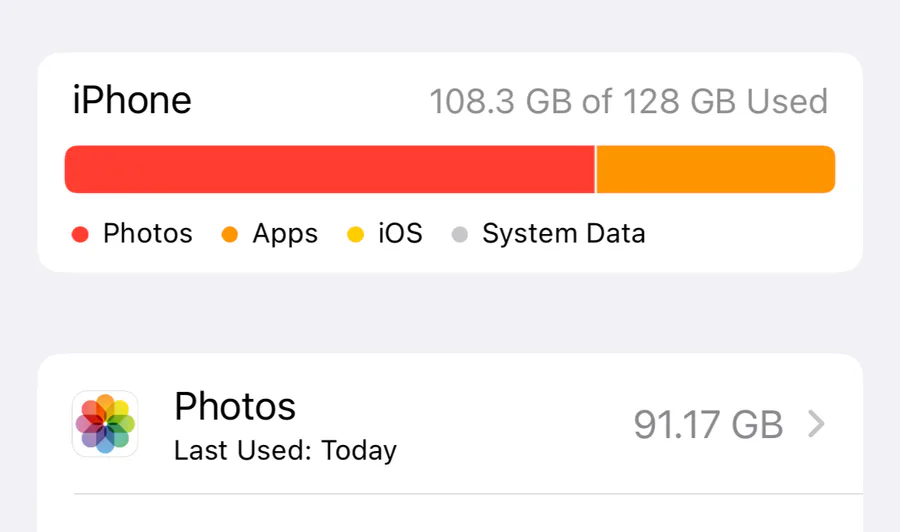Select the Photos storage row title

235,406
